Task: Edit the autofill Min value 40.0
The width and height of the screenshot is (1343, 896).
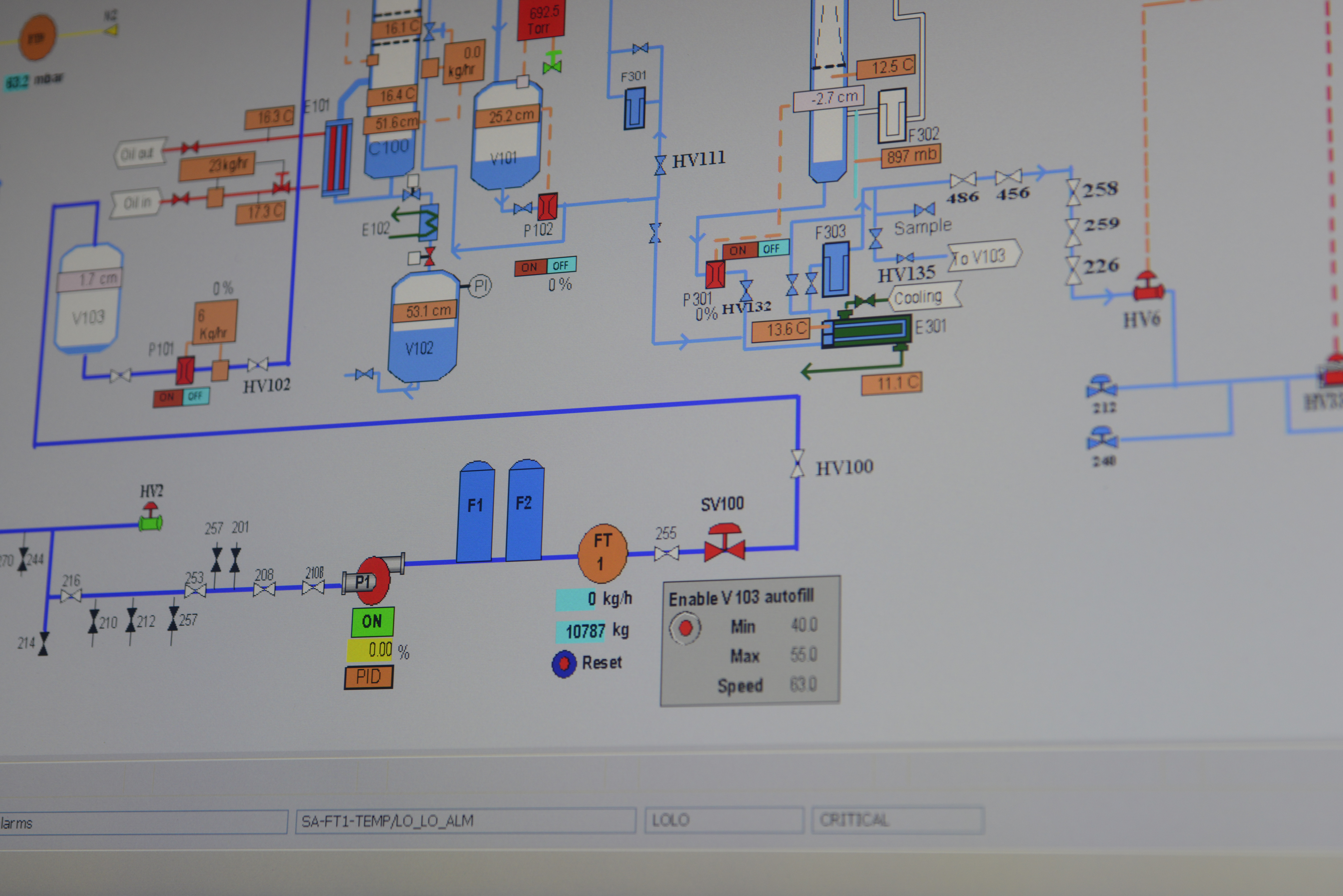Action: click(x=804, y=625)
